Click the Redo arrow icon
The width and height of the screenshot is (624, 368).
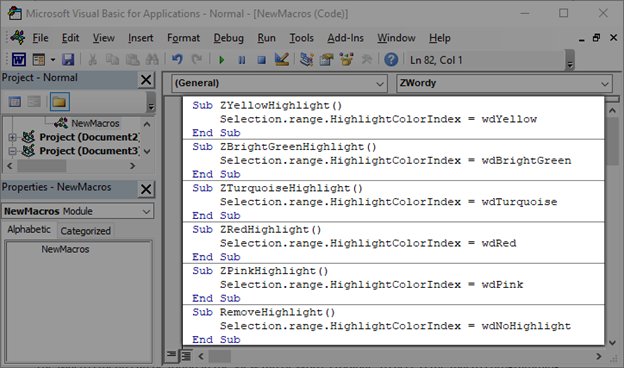coord(197,60)
